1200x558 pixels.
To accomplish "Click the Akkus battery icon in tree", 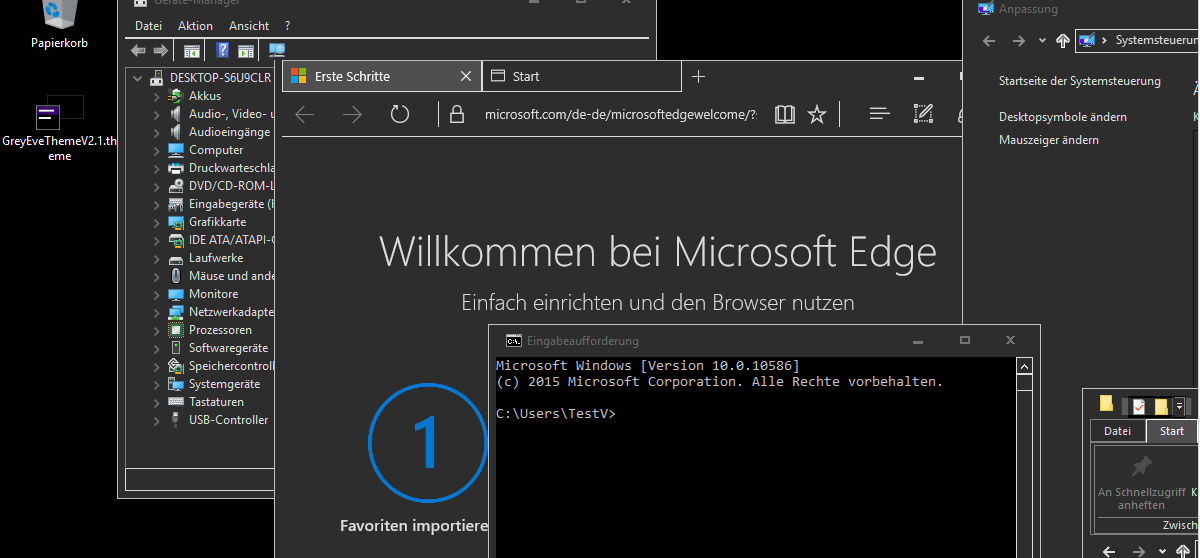I will click(x=176, y=96).
